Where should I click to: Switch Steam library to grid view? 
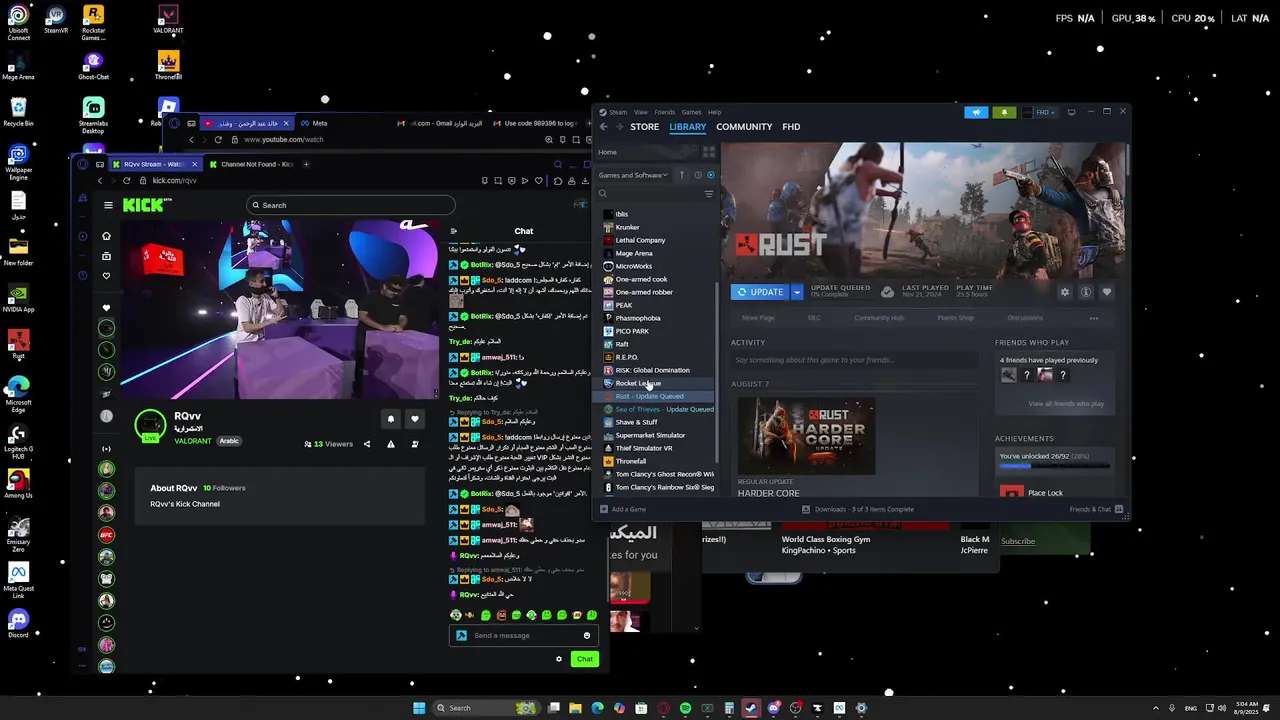pyautogui.click(x=709, y=152)
